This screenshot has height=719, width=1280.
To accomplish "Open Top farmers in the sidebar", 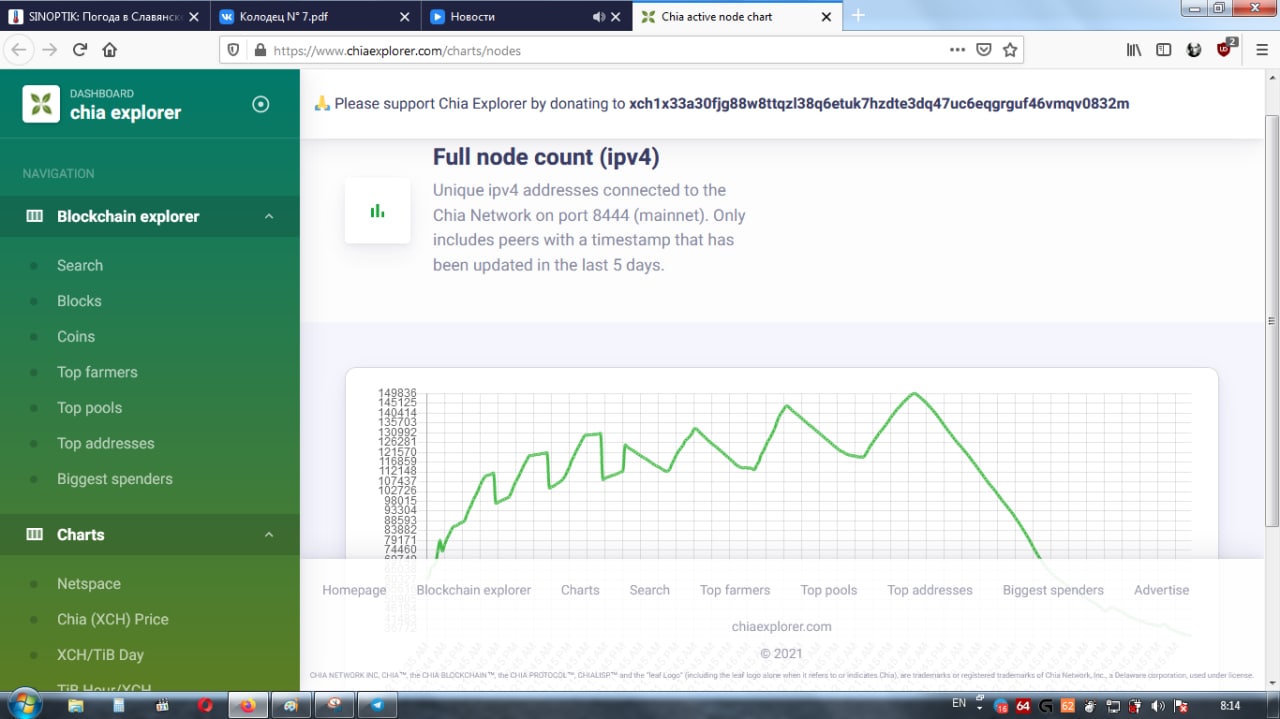I will click(97, 372).
